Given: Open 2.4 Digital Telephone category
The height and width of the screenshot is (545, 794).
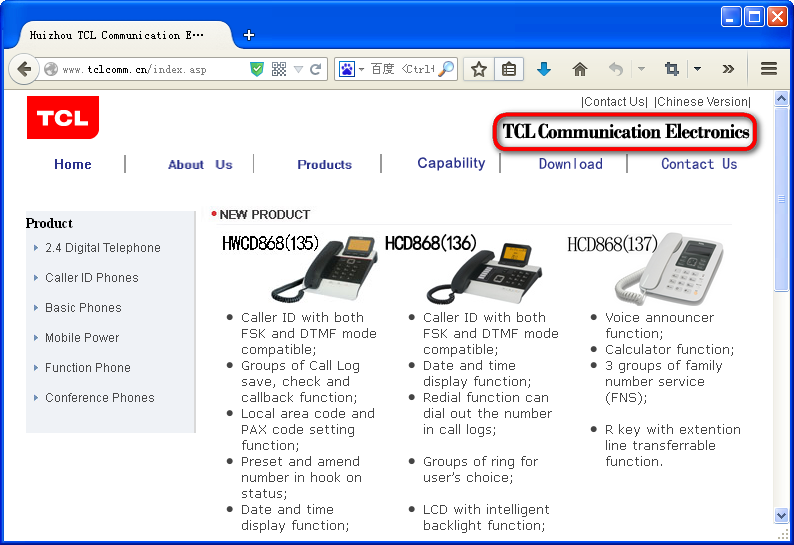Looking at the screenshot, I should point(103,248).
